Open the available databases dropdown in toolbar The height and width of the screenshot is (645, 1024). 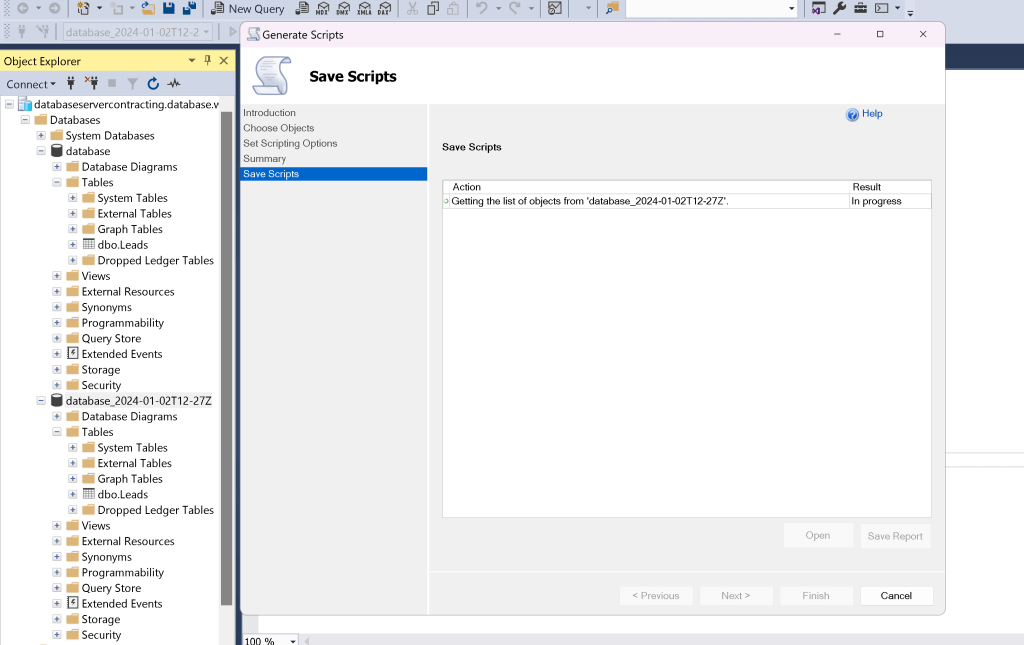point(206,31)
